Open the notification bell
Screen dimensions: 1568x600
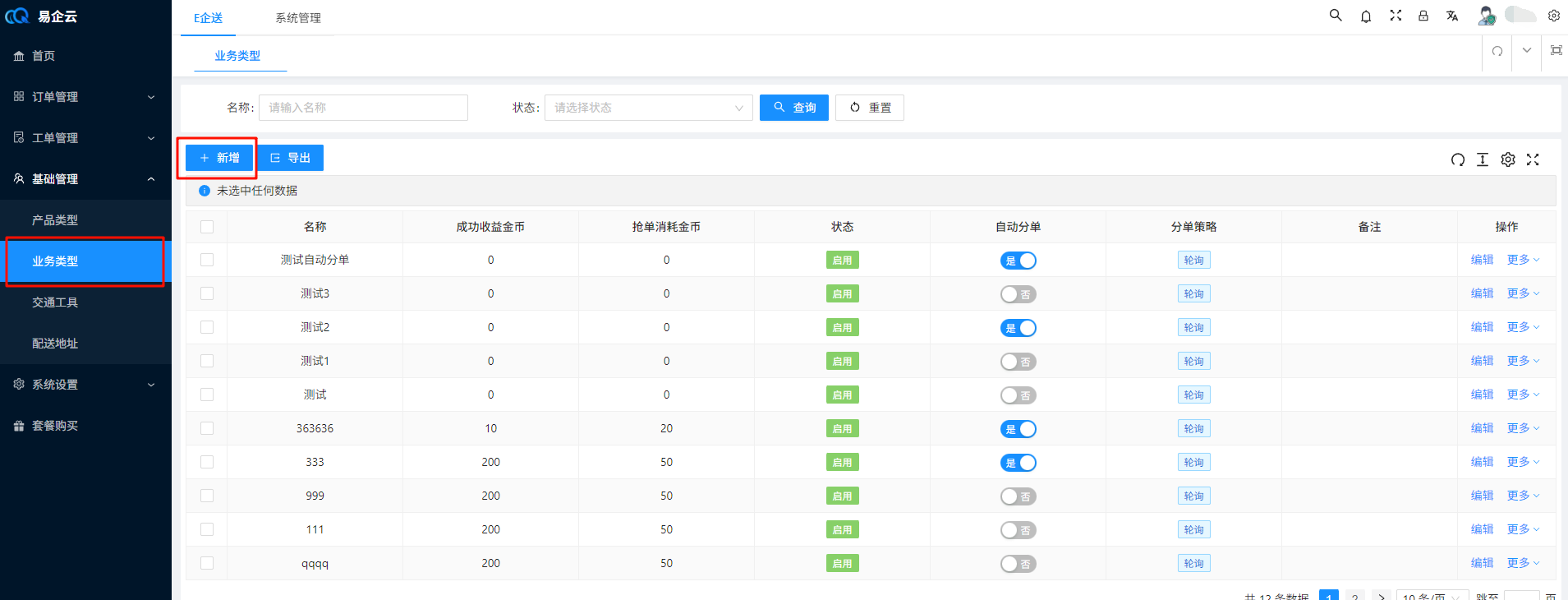point(1366,16)
